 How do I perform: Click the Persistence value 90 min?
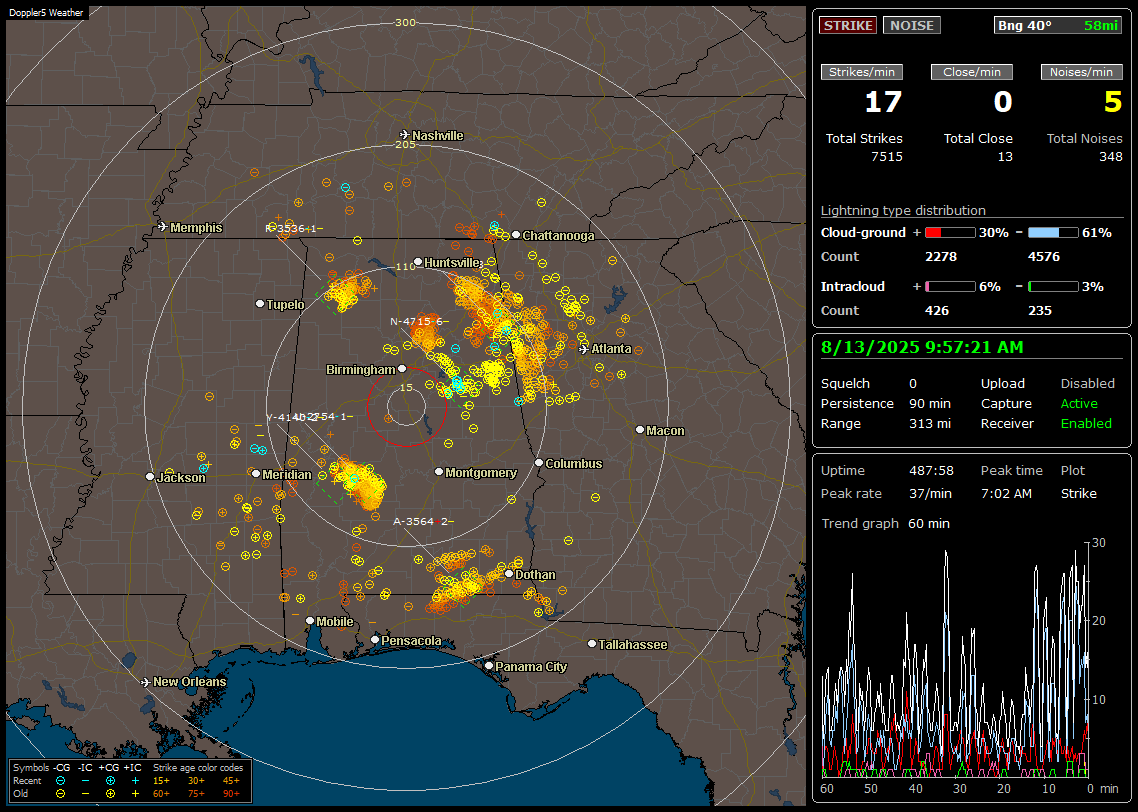click(930, 403)
